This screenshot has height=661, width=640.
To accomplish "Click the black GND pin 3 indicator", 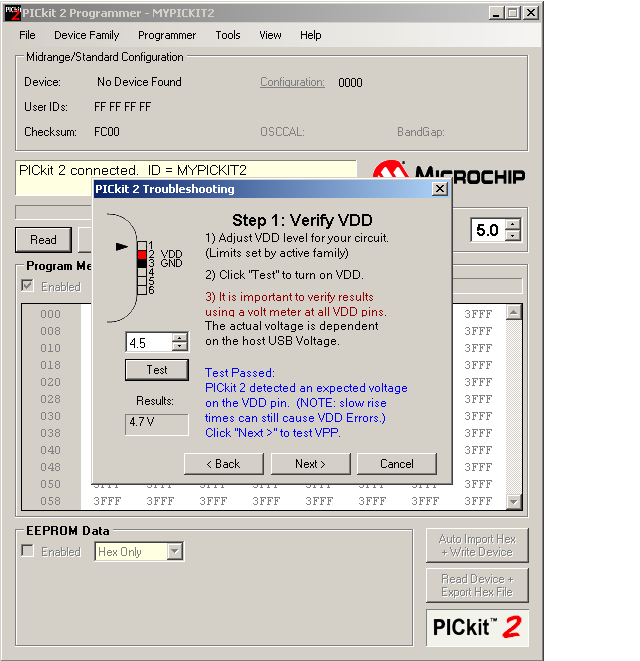I will click(x=142, y=263).
